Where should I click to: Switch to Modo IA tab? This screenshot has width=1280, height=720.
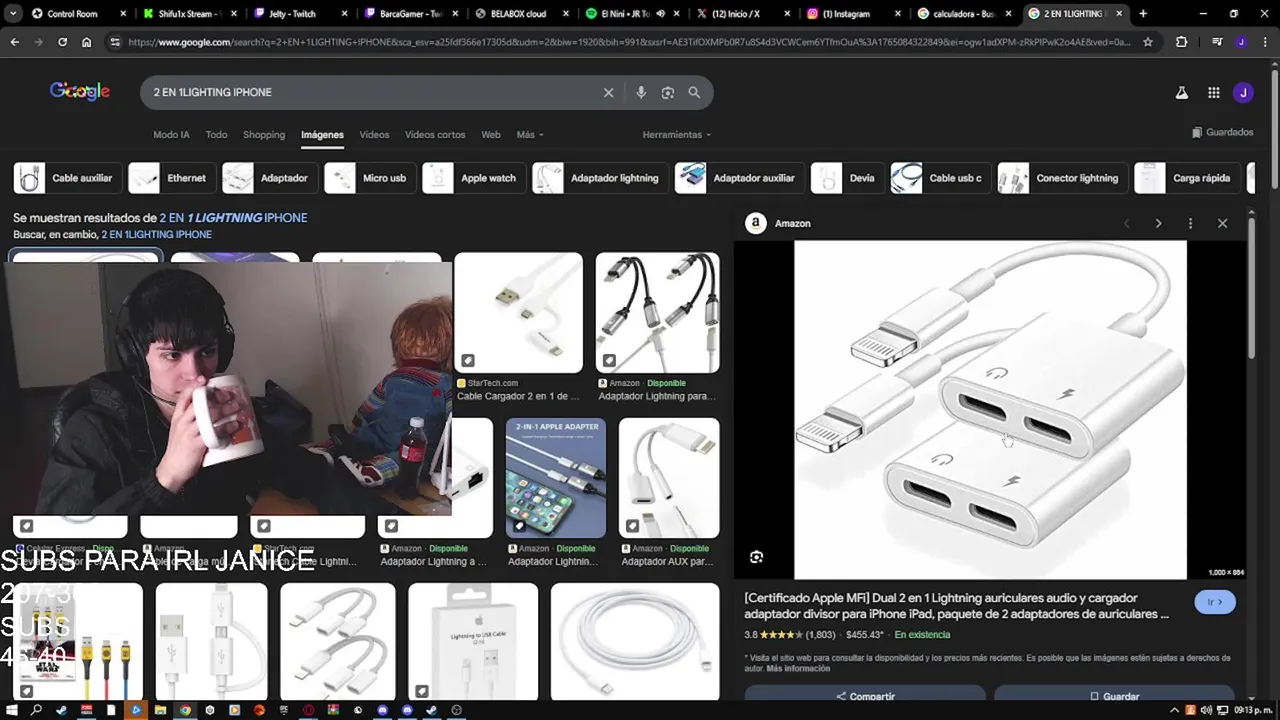[171, 135]
